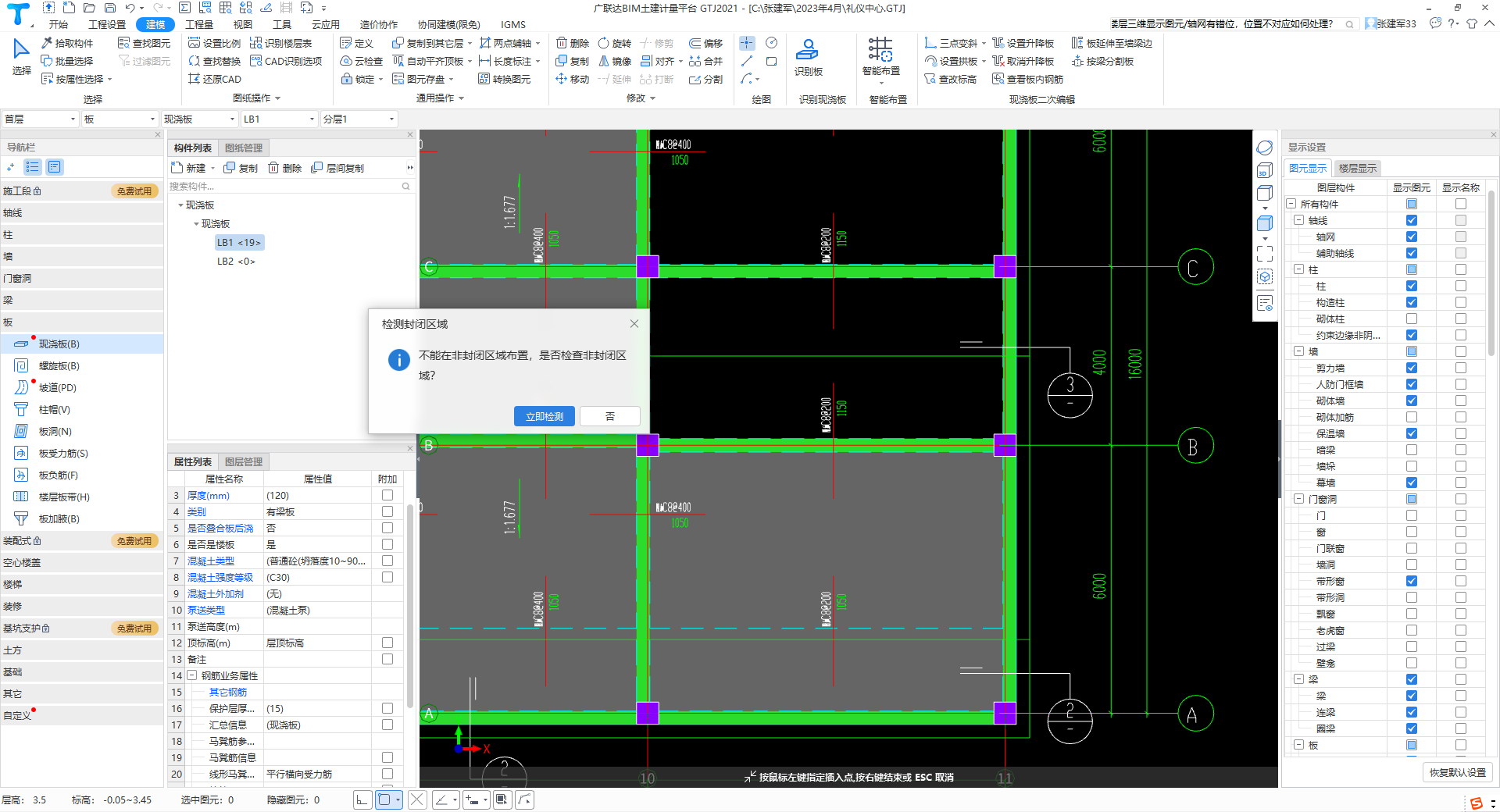Switch to 楼层显示 tab

[x=1357, y=168]
